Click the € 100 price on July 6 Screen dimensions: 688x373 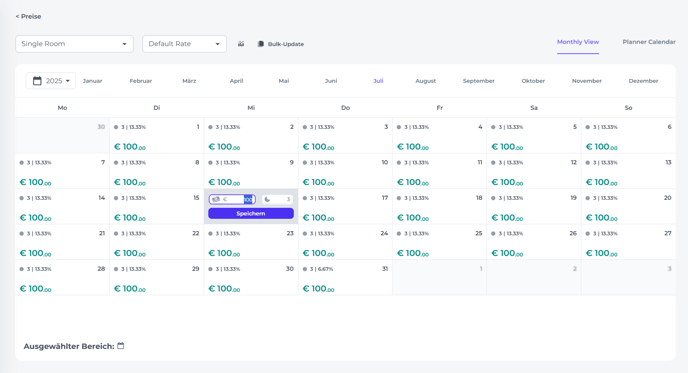pos(602,147)
